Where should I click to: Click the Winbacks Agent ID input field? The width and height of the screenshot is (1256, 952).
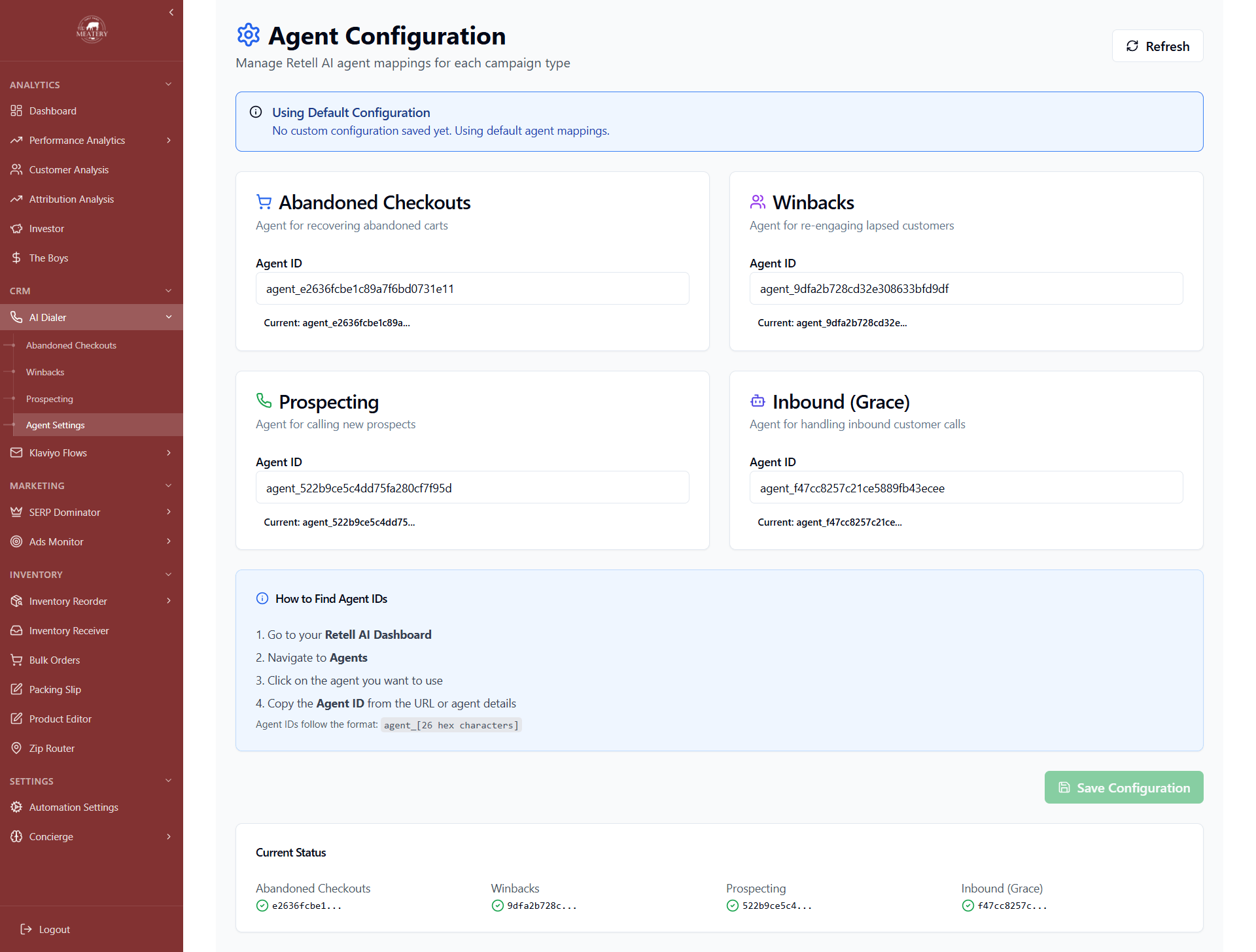[966, 288]
